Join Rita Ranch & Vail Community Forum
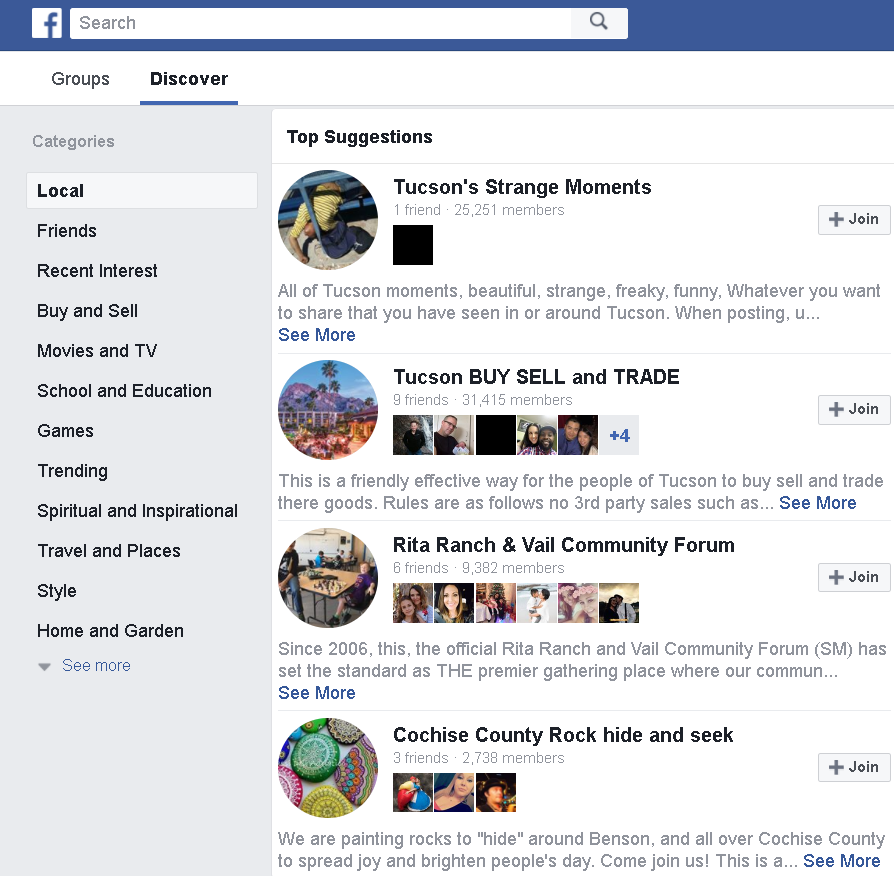This screenshot has height=876, width=894. pyautogui.click(x=853, y=577)
